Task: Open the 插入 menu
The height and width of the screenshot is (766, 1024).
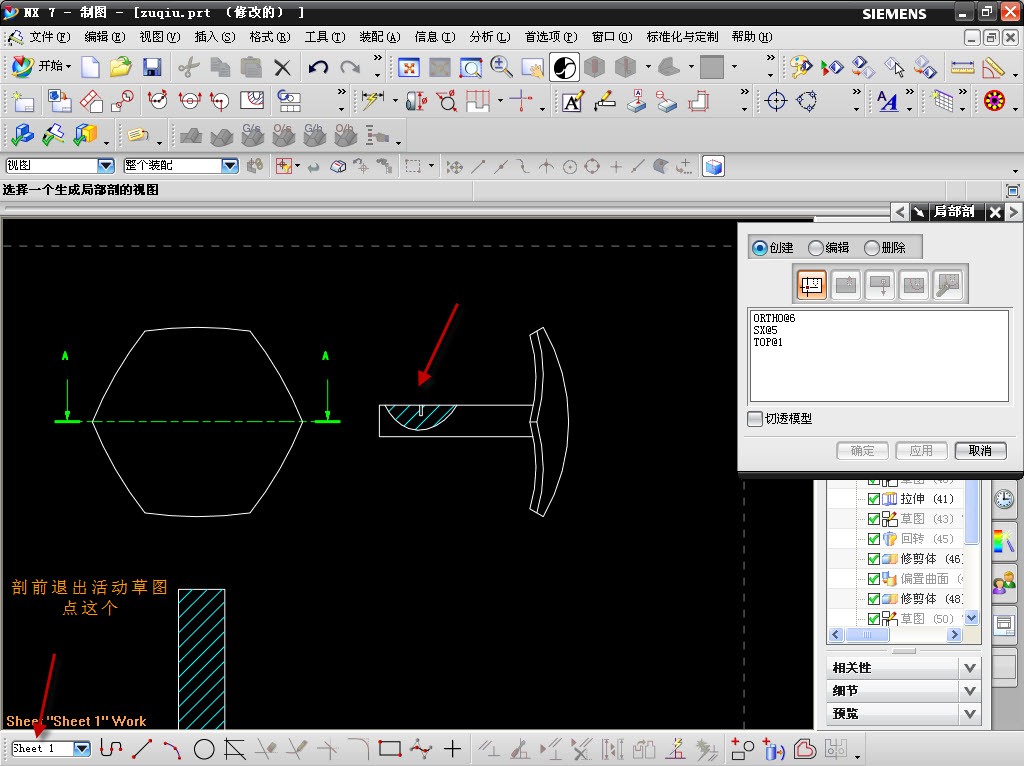Action: pyautogui.click(x=214, y=37)
